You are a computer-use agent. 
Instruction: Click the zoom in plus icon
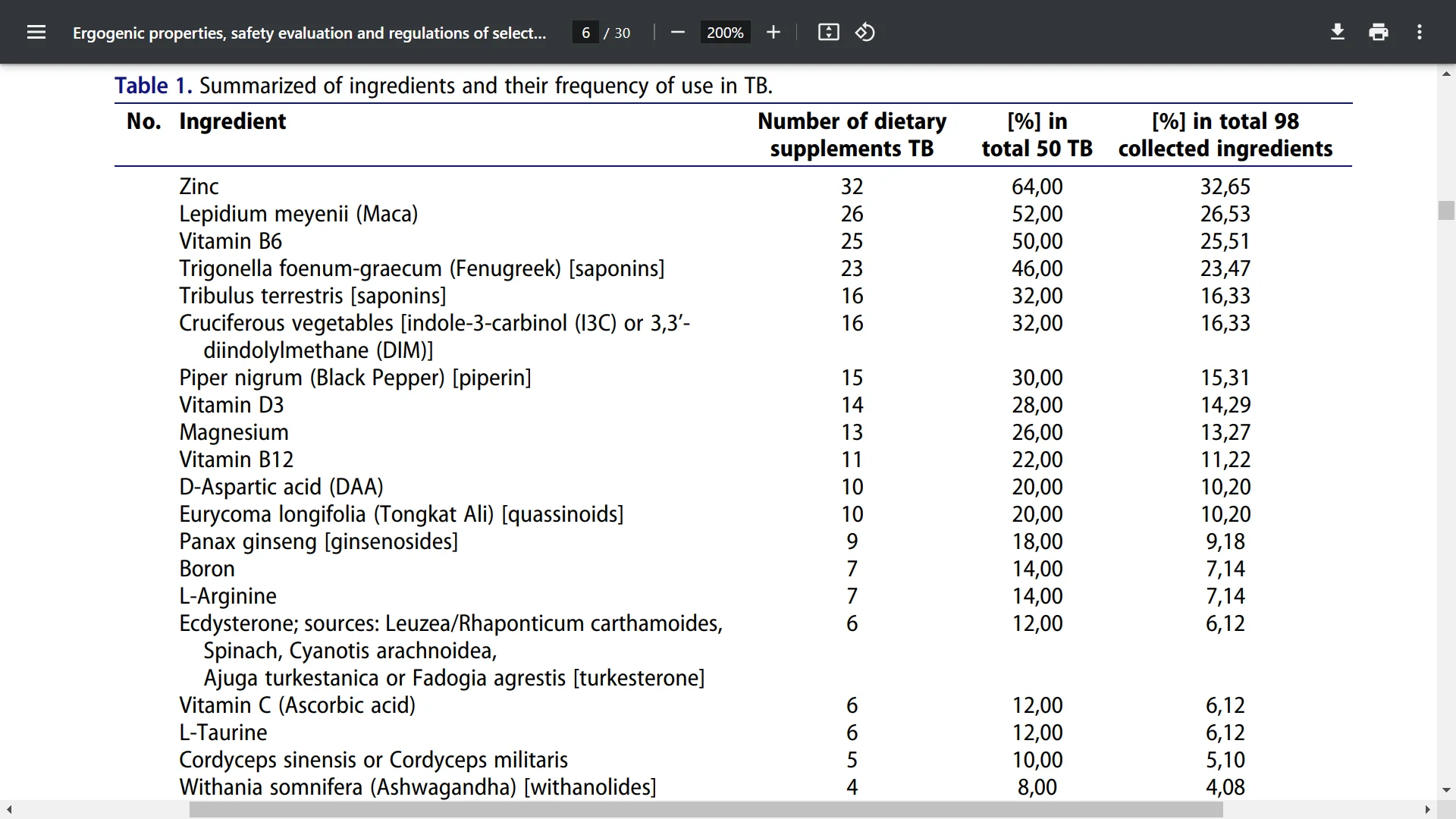tap(773, 32)
